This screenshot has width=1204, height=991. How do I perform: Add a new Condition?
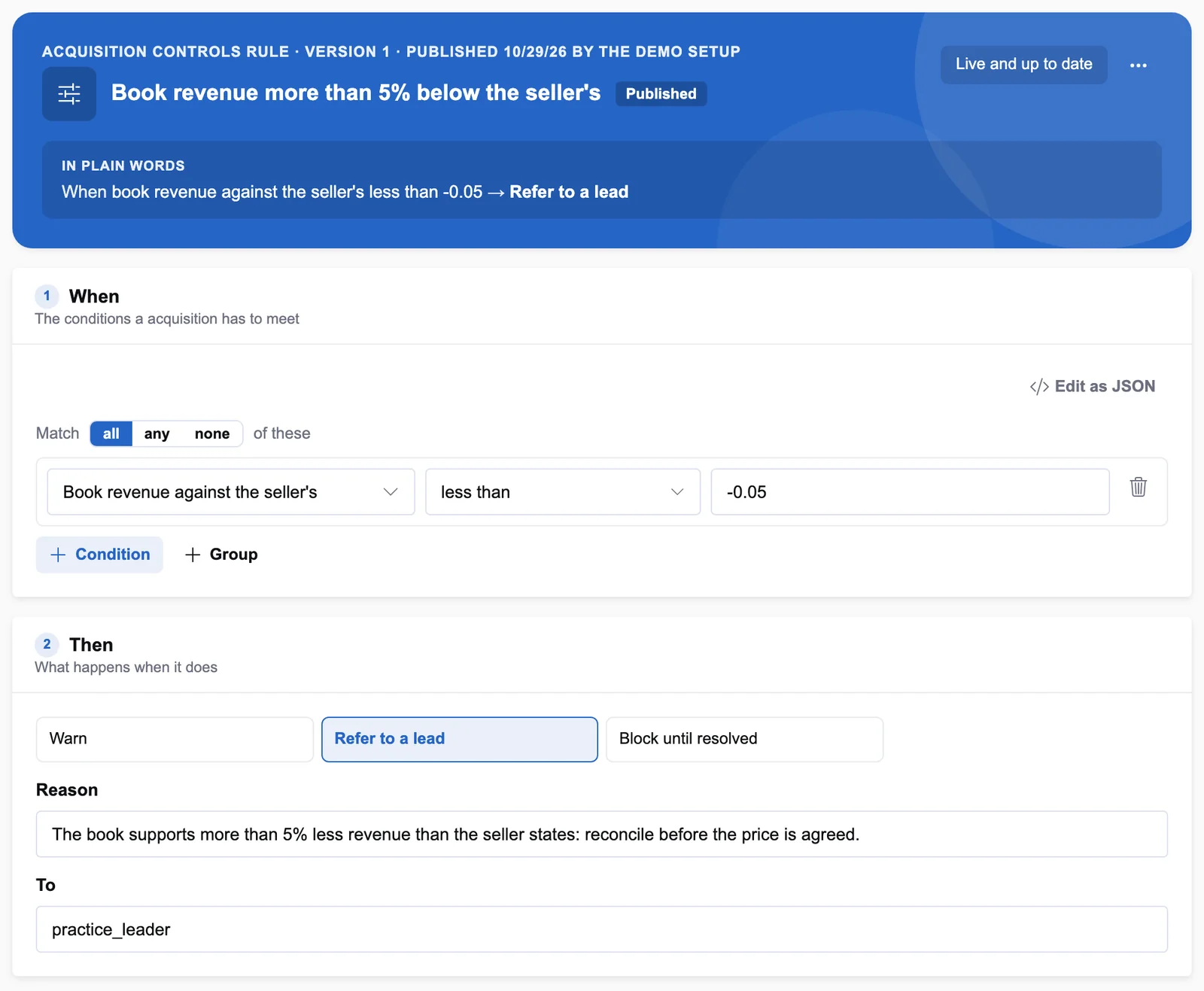99,555
